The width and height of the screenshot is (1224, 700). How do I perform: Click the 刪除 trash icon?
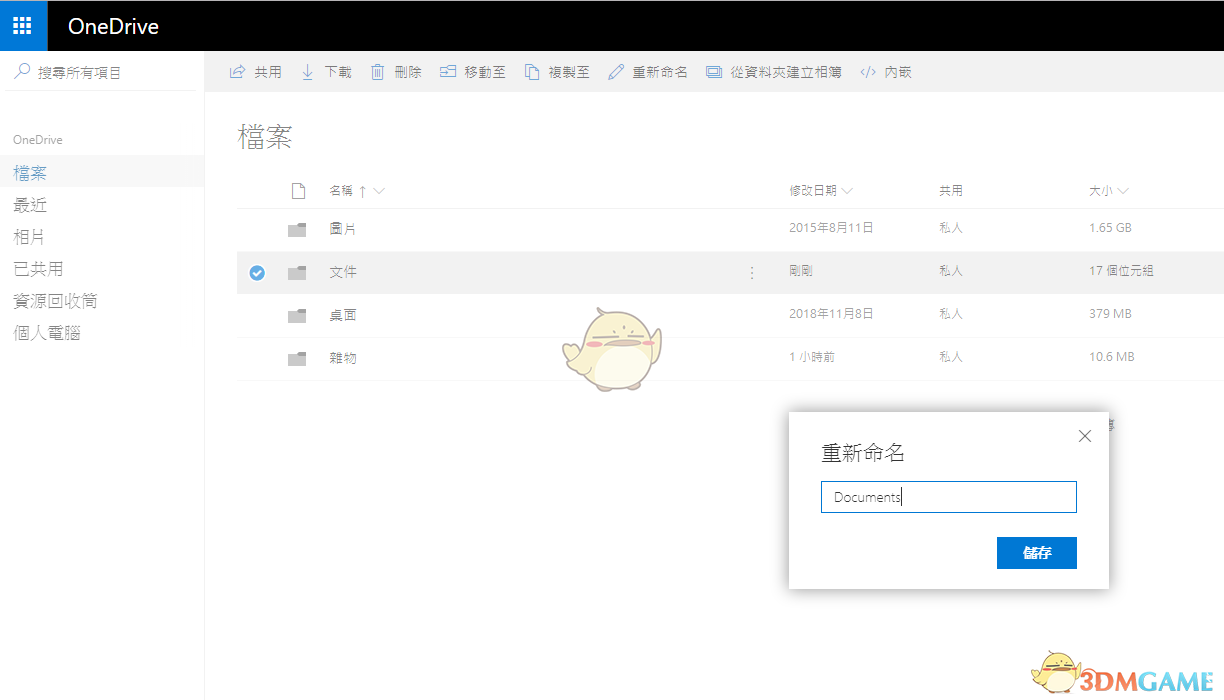click(x=377, y=72)
